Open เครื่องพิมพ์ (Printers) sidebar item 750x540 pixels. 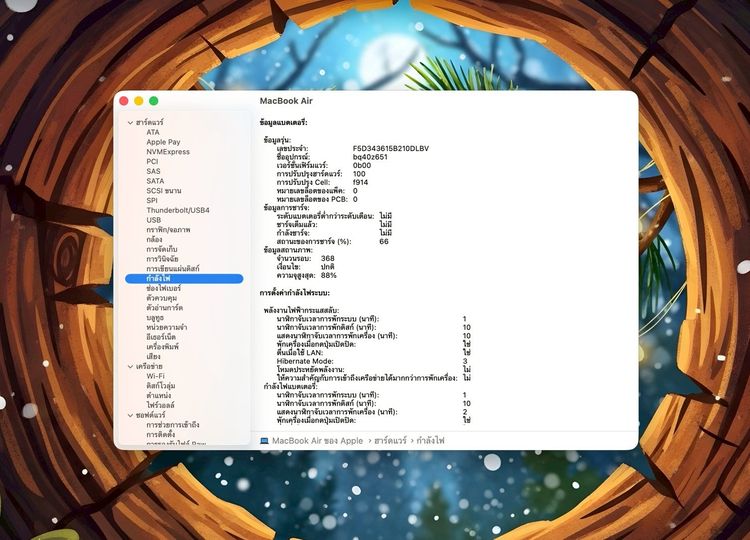pos(164,346)
